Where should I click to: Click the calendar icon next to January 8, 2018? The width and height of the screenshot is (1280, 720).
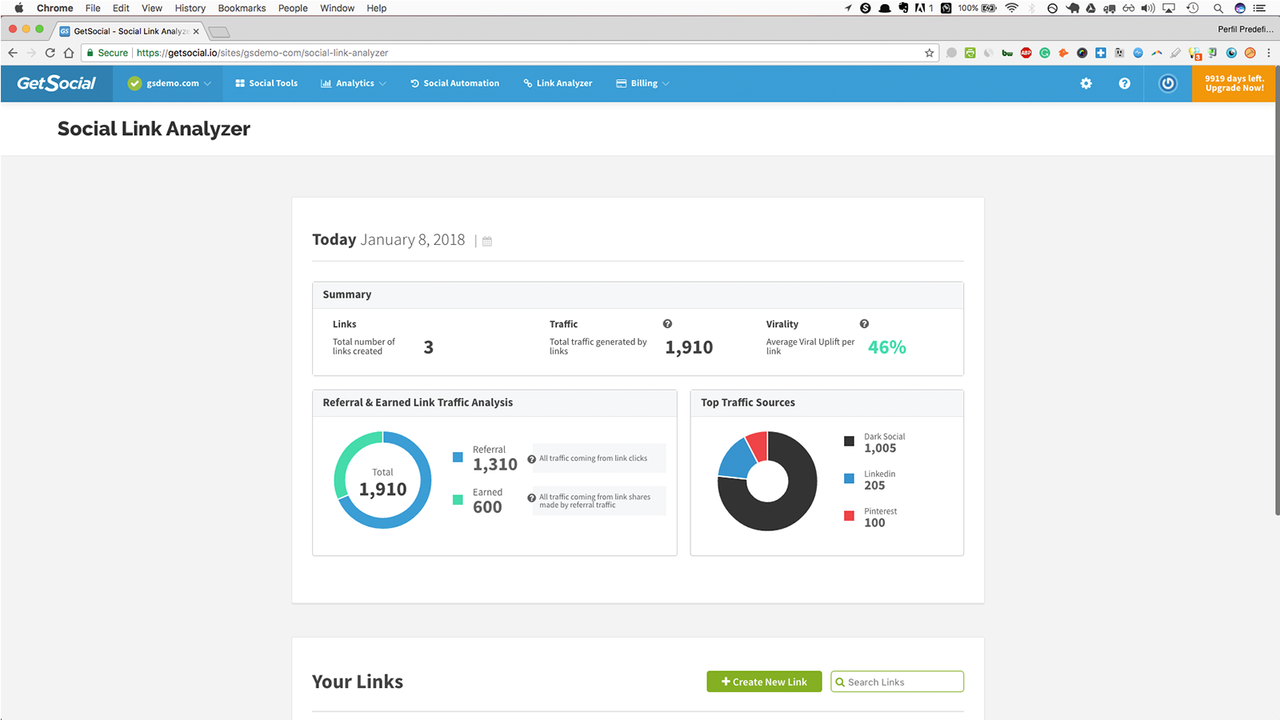[x=486, y=240]
